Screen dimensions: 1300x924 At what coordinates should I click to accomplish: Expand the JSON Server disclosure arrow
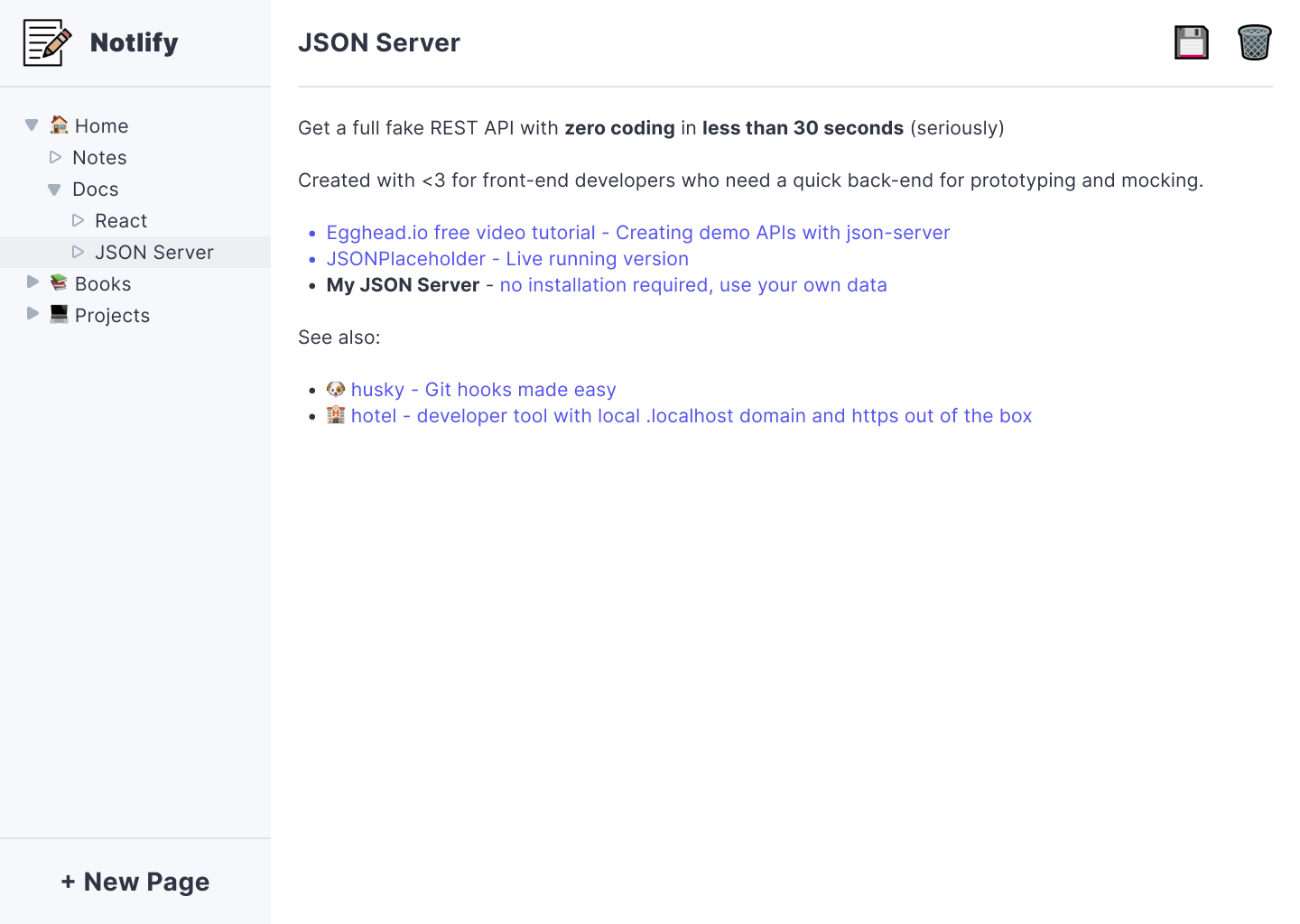(x=78, y=252)
